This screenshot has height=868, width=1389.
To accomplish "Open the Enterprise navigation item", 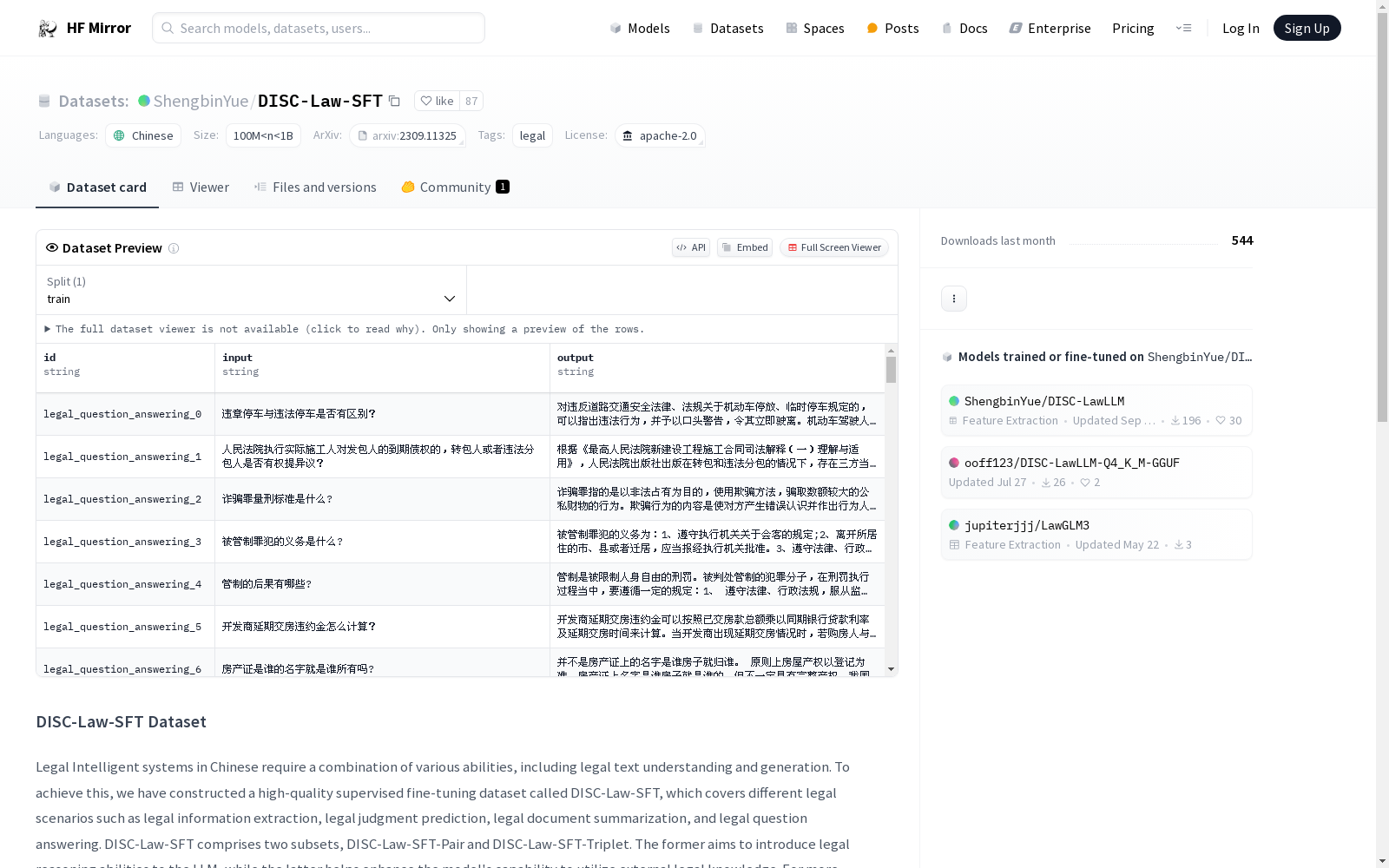I will [1050, 28].
